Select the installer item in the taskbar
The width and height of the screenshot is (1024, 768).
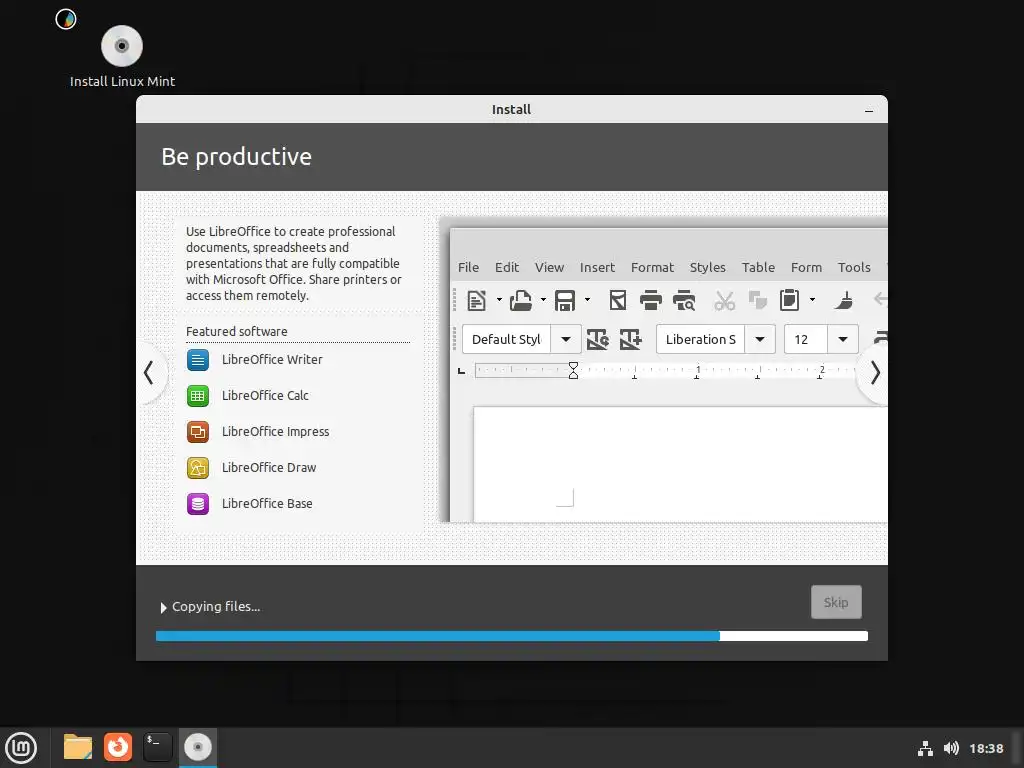(198, 747)
